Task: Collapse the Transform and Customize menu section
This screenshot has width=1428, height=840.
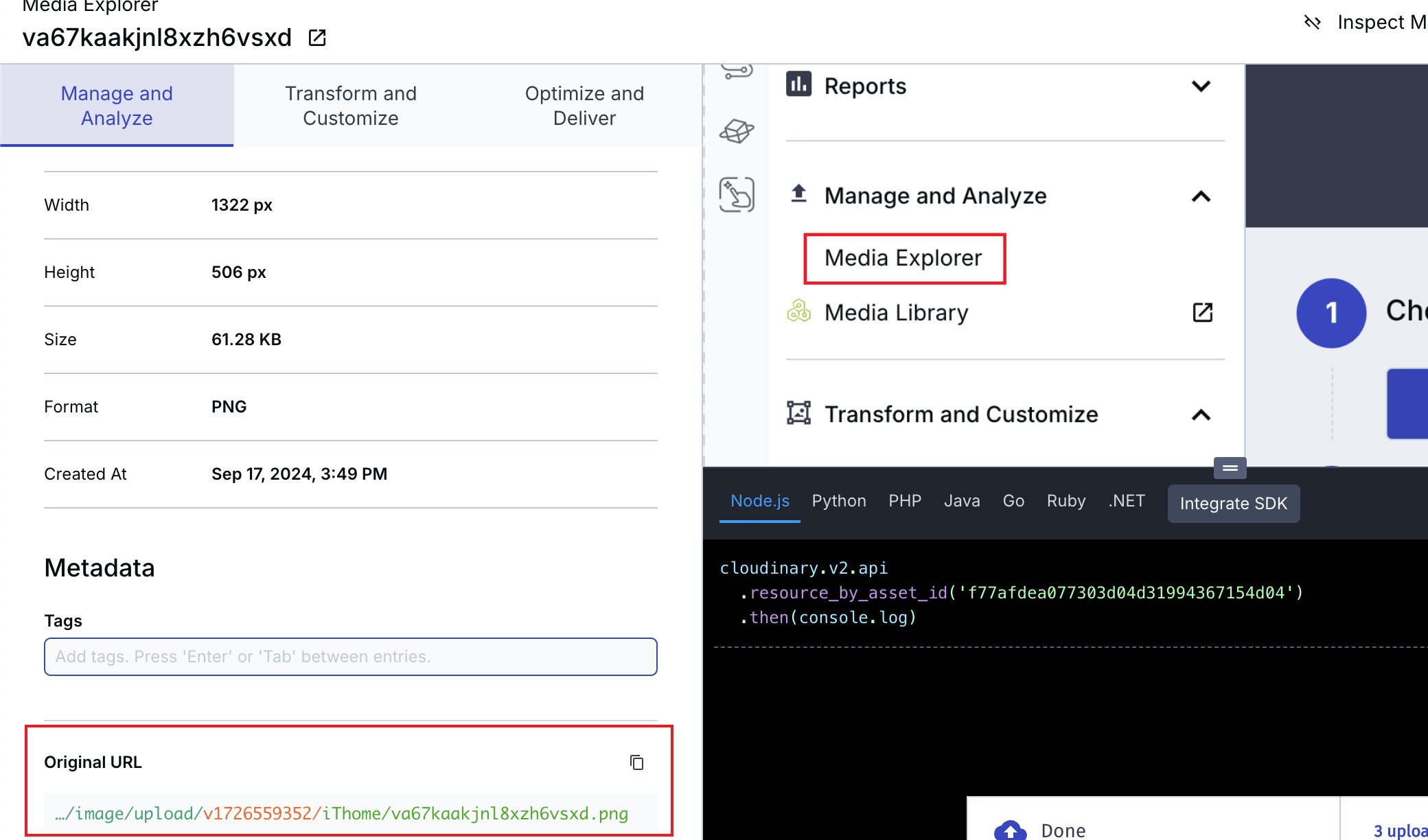Action: (x=1201, y=415)
